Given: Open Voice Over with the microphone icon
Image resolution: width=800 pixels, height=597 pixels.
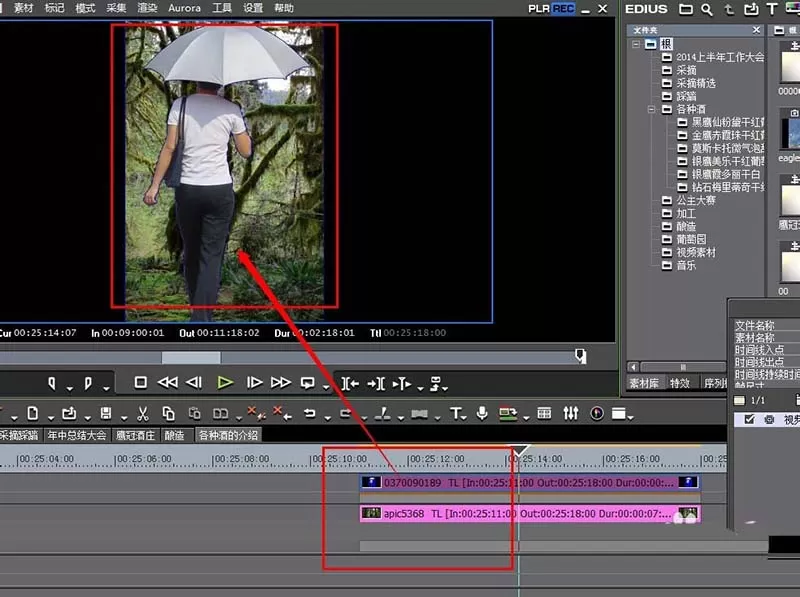Looking at the screenshot, I should click(x=482, y=413).
